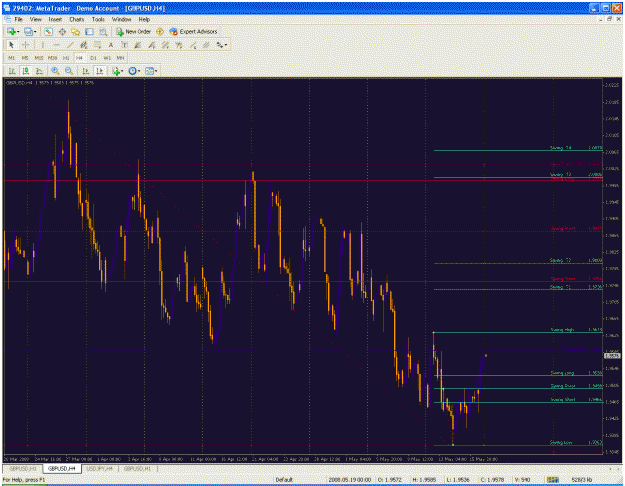625x486 pixels.
Task: Select the H1 timeframe
Action: tap(66, 58)
